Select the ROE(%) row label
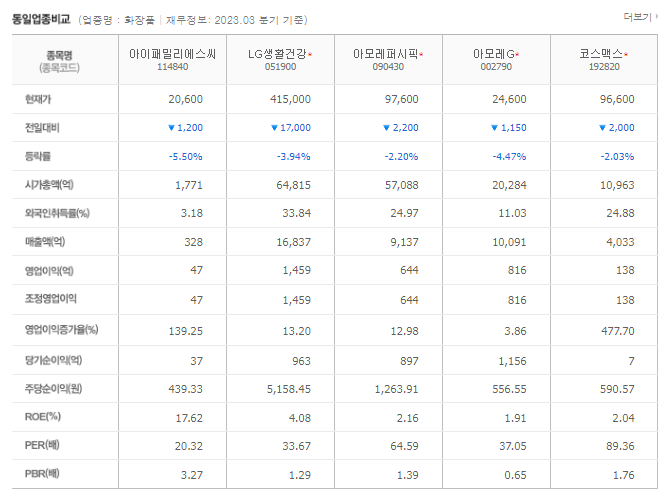The width and height of the screenshot is (669, 495). (43, 416)
